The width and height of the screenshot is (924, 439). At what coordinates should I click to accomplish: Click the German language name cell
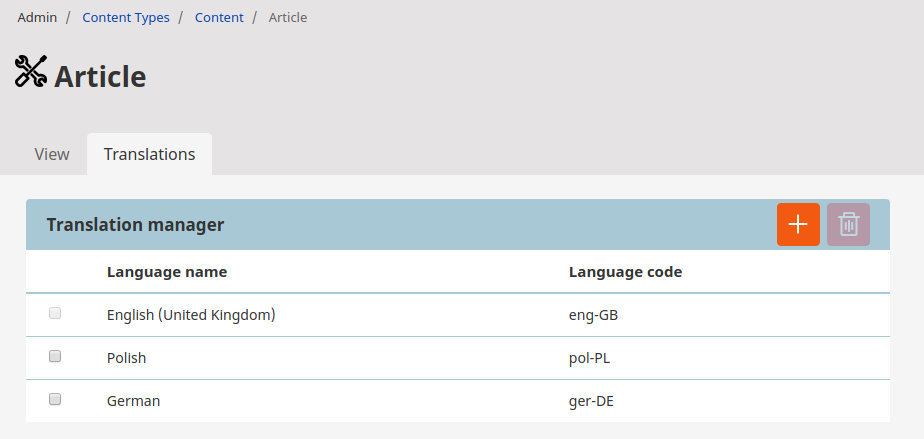click(x=133, y=400)
